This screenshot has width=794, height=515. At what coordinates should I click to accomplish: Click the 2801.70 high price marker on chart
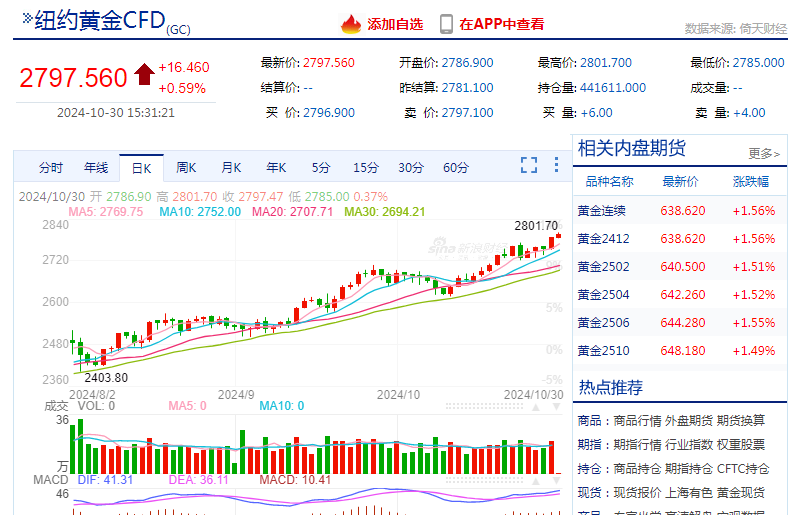tap(536, 226)
